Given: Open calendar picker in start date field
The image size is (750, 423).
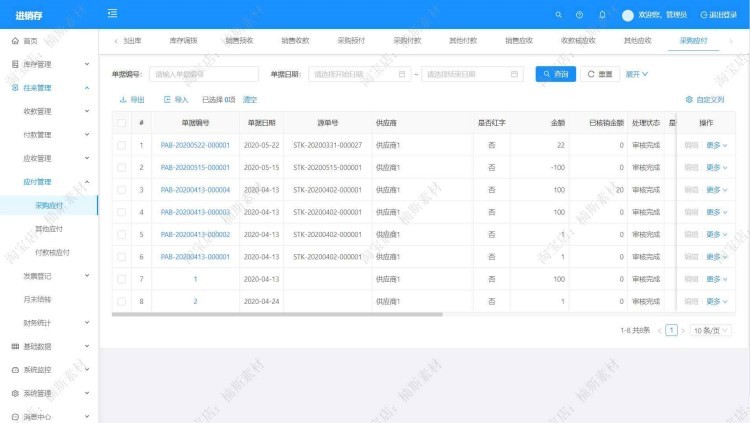Looking at the screenshot, I should click(402, 74).
